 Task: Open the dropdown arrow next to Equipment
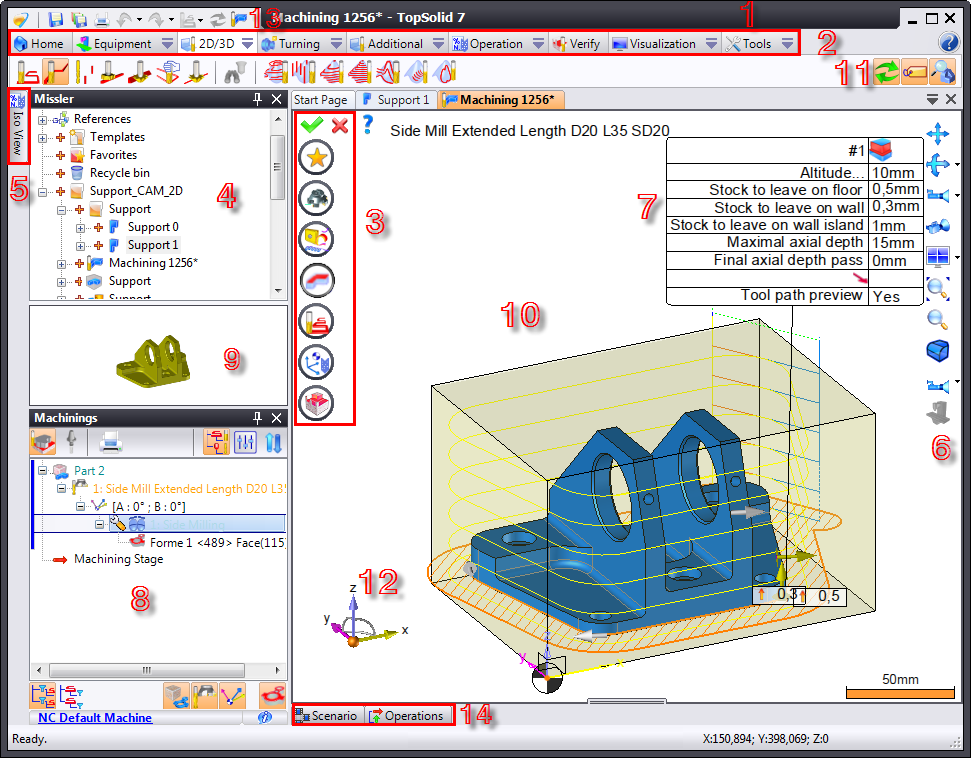pyautogui.click(x=167, y=44)
